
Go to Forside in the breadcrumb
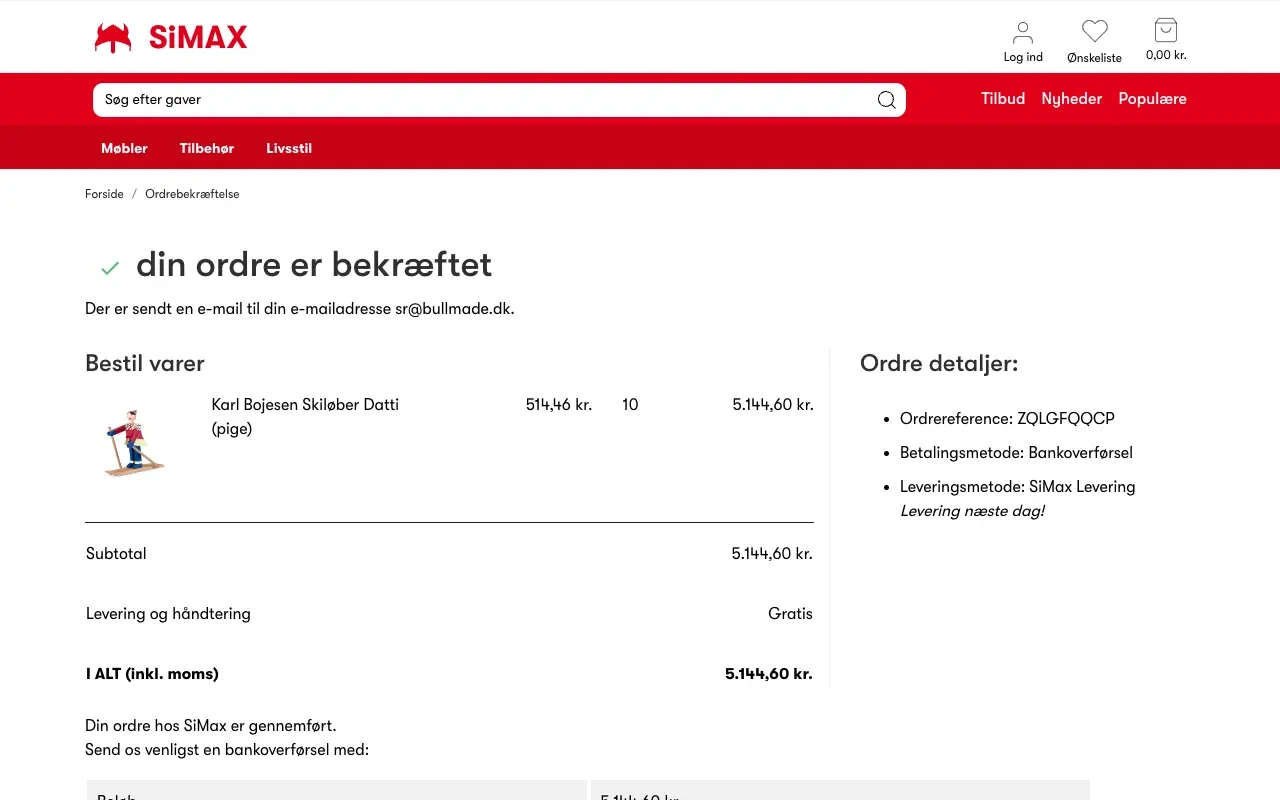coord(104,194)
